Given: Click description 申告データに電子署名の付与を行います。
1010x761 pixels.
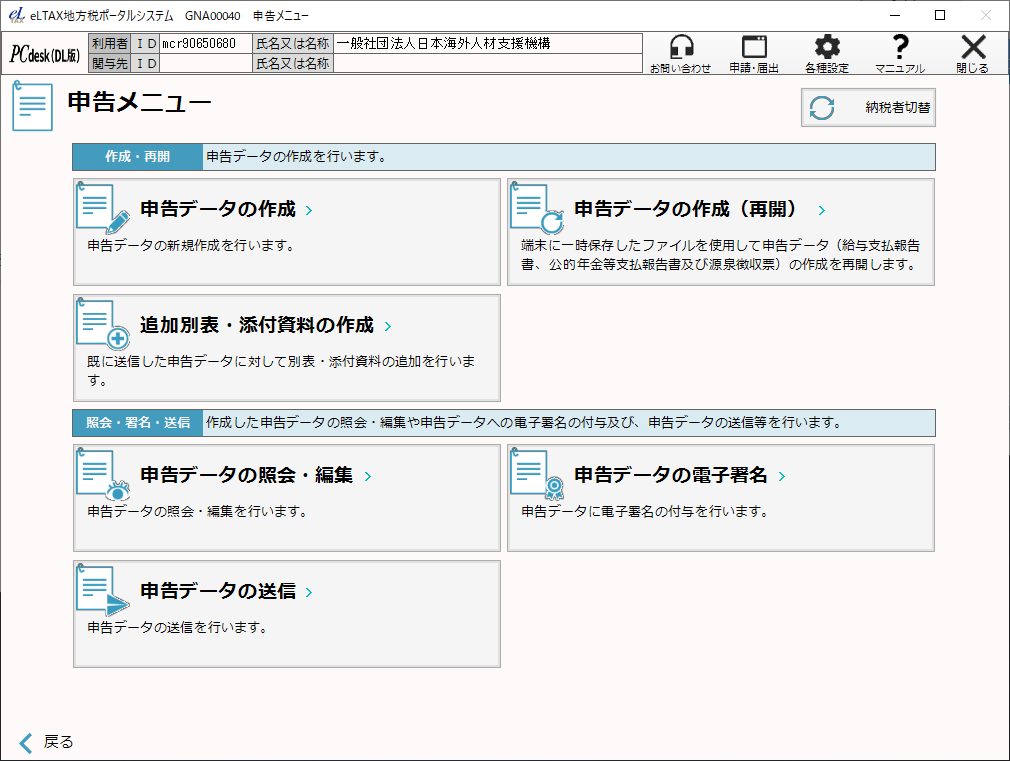Looking at the screenshot, I should [645, 512].
